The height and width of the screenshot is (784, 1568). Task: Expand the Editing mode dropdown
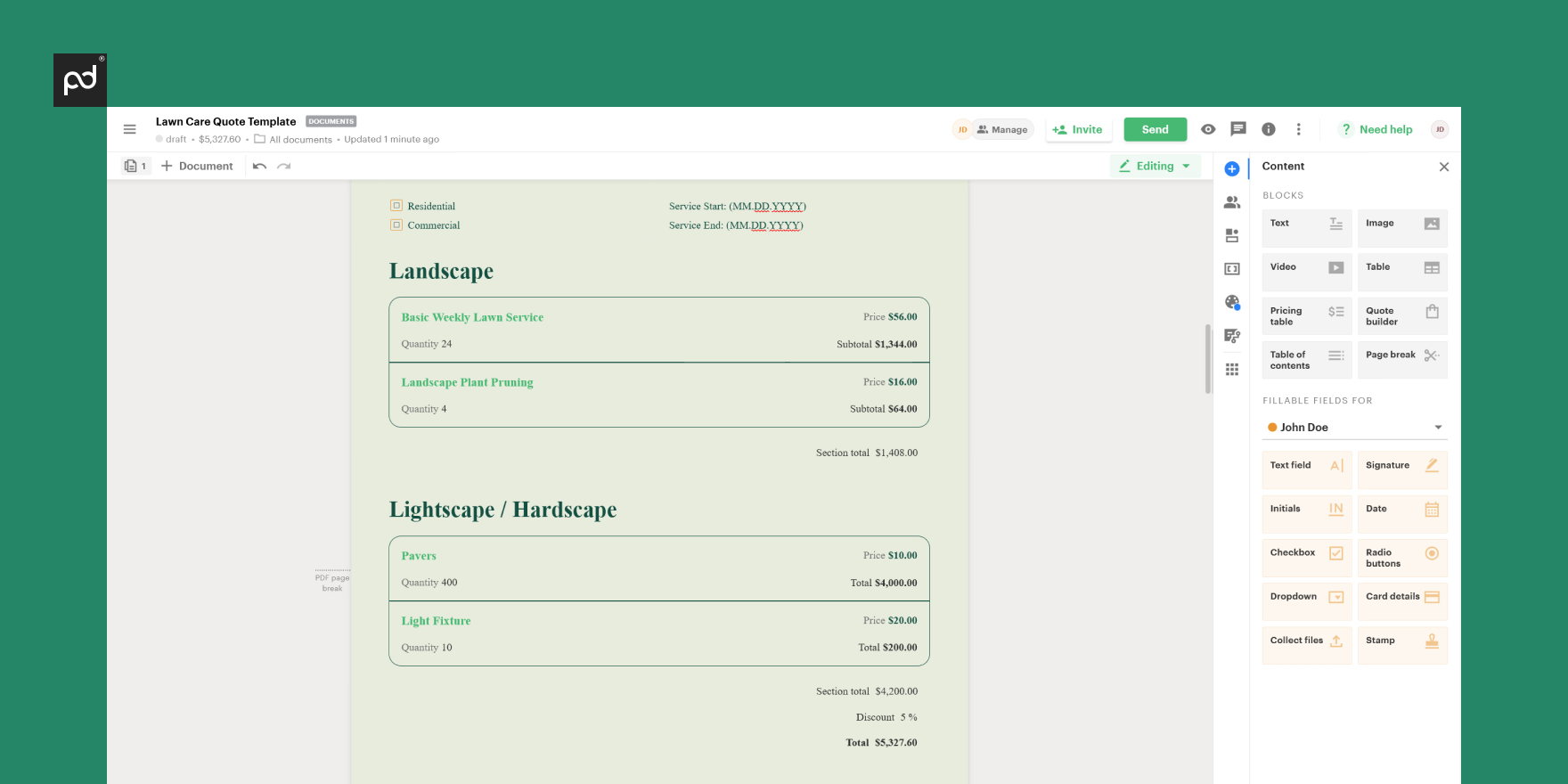tap(1156, 166)
